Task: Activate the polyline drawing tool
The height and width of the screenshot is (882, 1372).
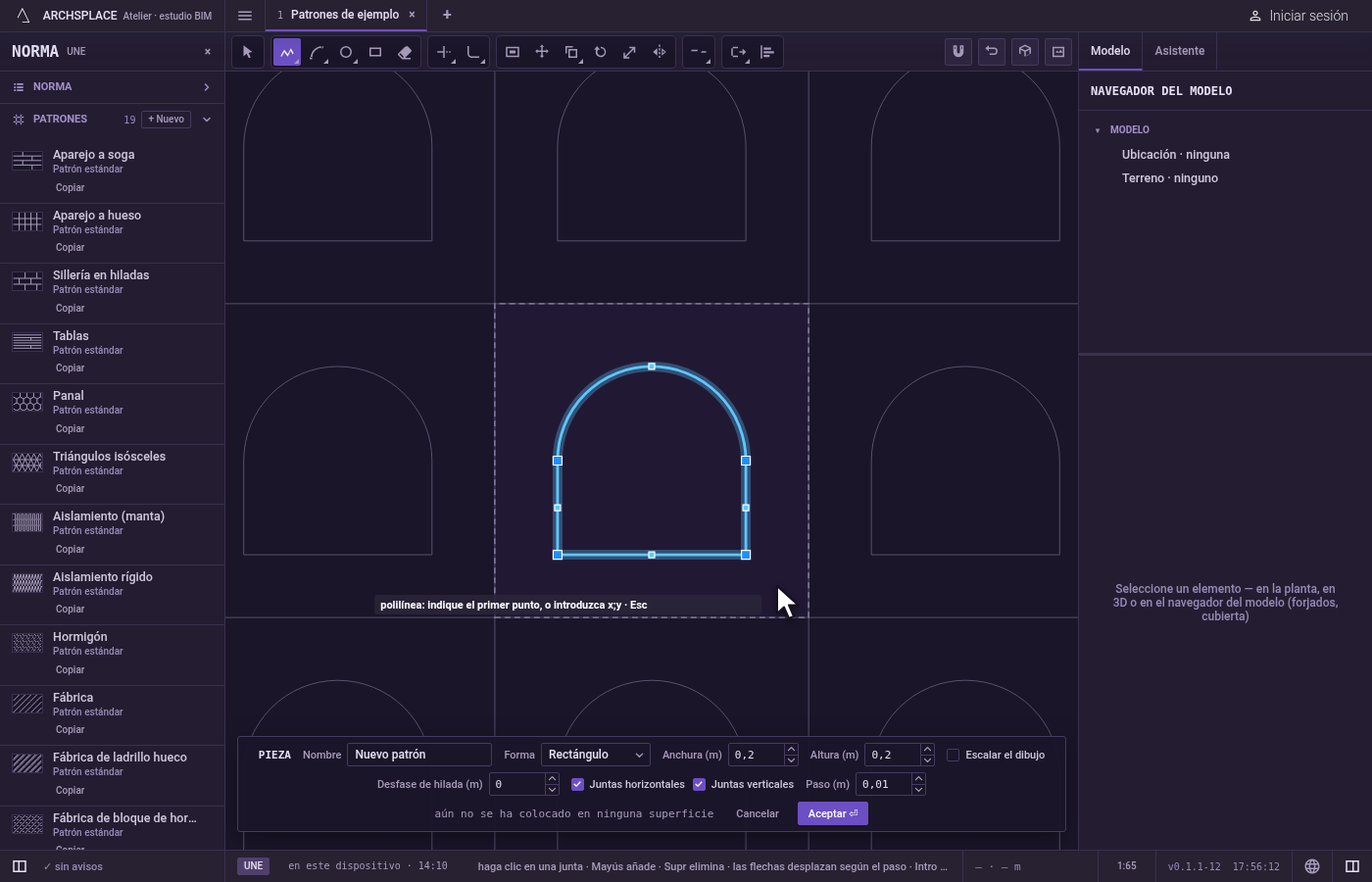Action: pos(287,52)
